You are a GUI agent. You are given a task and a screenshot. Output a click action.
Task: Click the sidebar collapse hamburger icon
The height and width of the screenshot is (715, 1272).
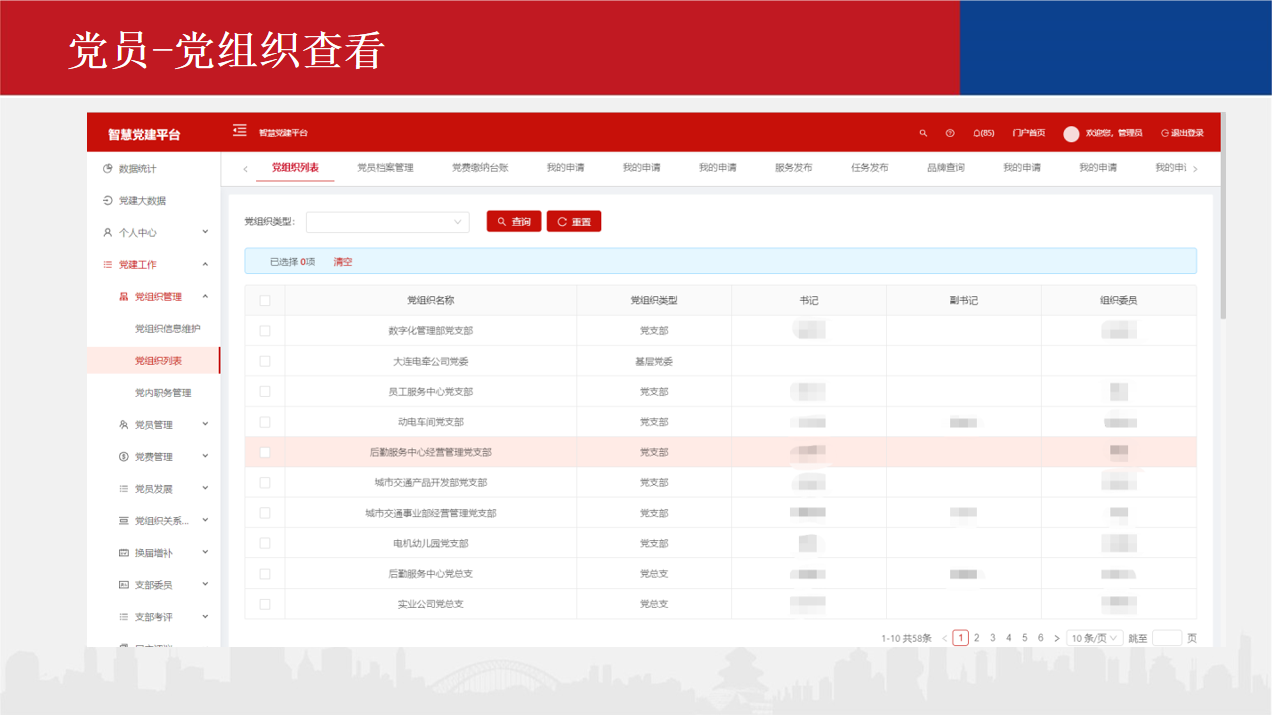239,131
